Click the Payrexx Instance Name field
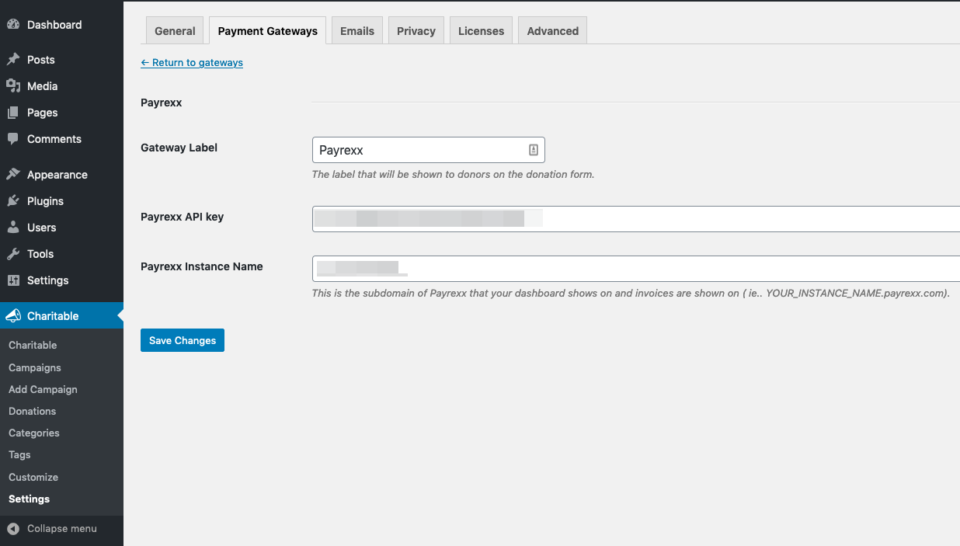Viewport: 960px width, 546px height. tap(636, 268)
